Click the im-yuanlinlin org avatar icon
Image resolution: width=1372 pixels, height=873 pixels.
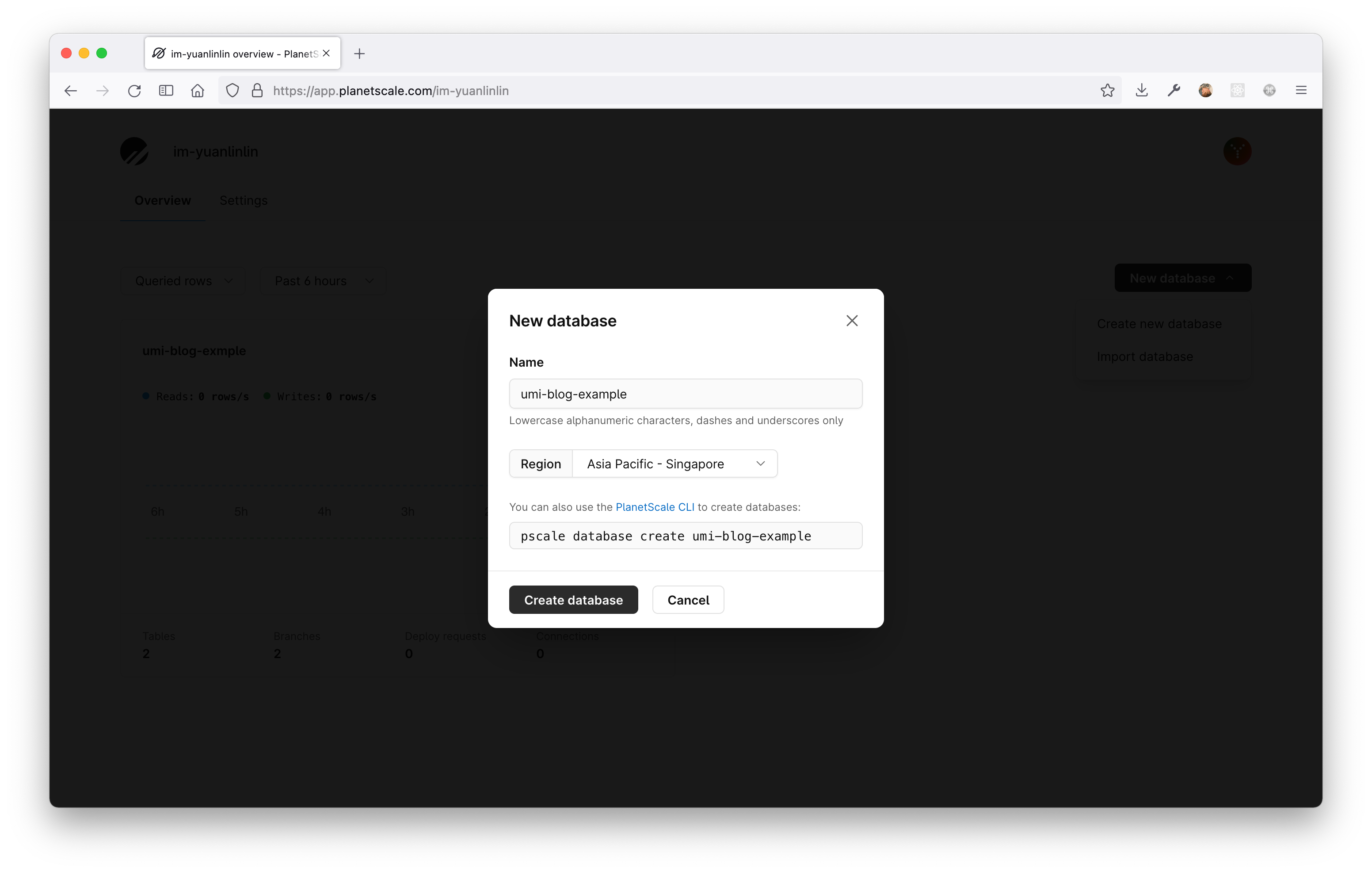click(135, 151)
